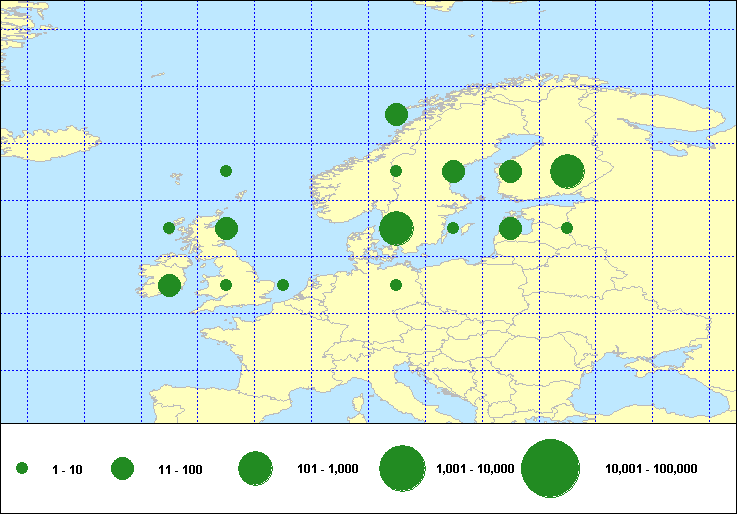Image resolution: width=737 pixels, height=514 pixels.
Task: Select the 1,001 - 10,000 legend circle
Action: (403, 468)
